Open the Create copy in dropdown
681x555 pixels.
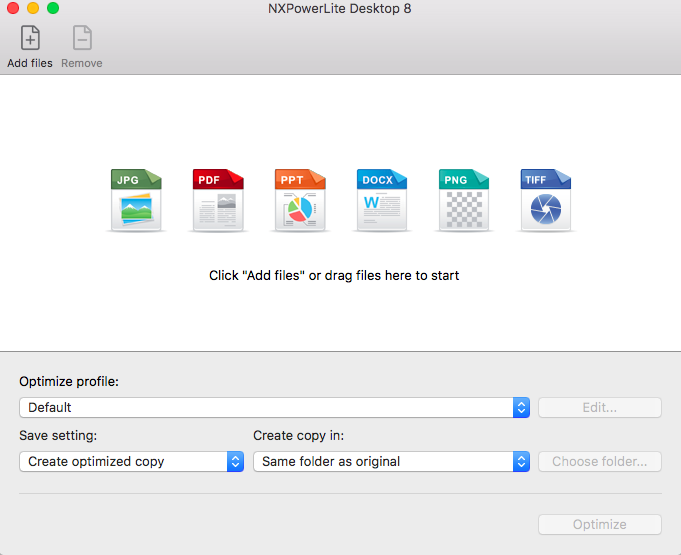pyautogui.click(x=391, y=461)
